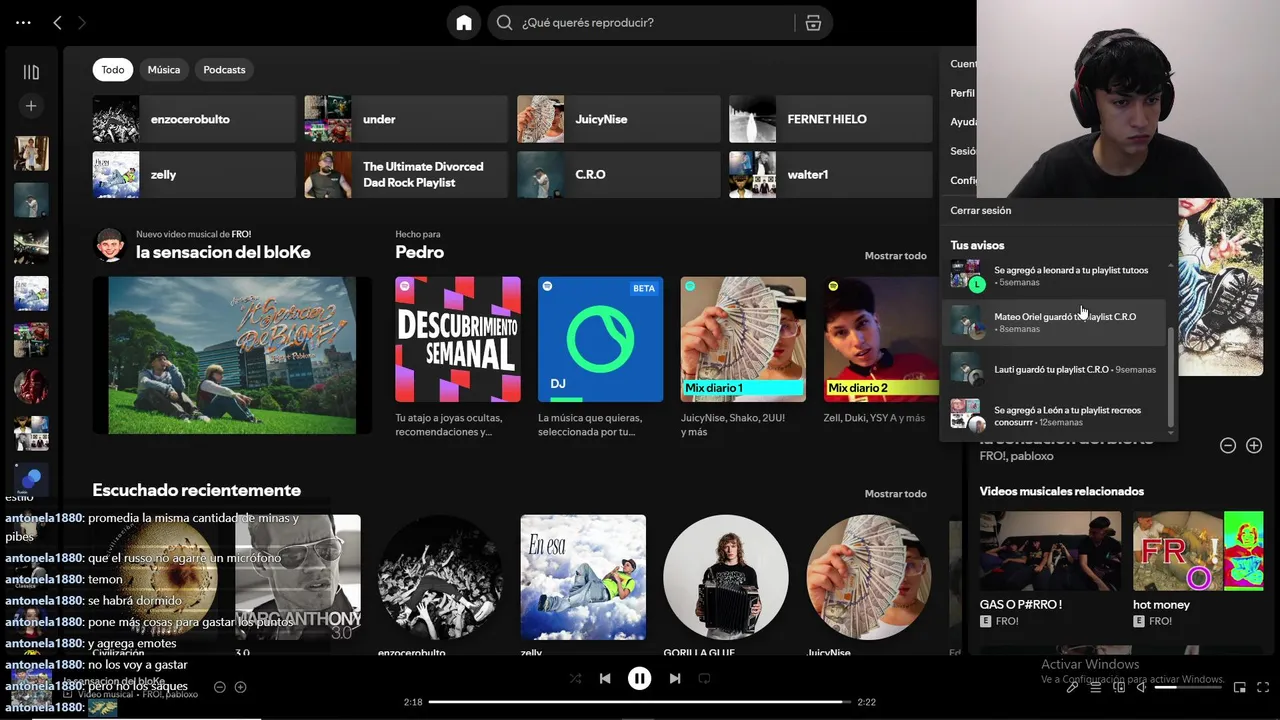Open Descubrimiento Semanal playlist cover
This screenshot has width=1280, height=720.
(458, 339)
